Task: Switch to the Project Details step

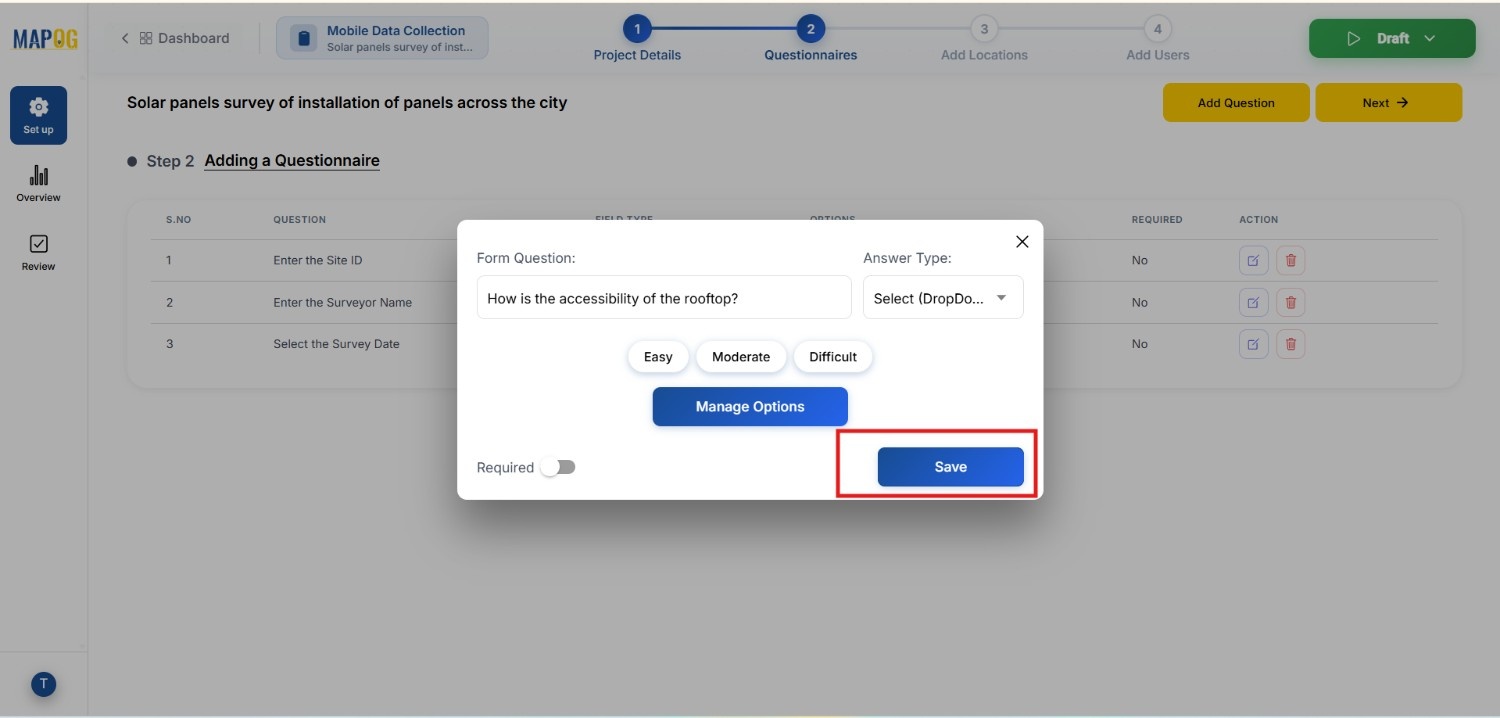Action: click(637, 29)
